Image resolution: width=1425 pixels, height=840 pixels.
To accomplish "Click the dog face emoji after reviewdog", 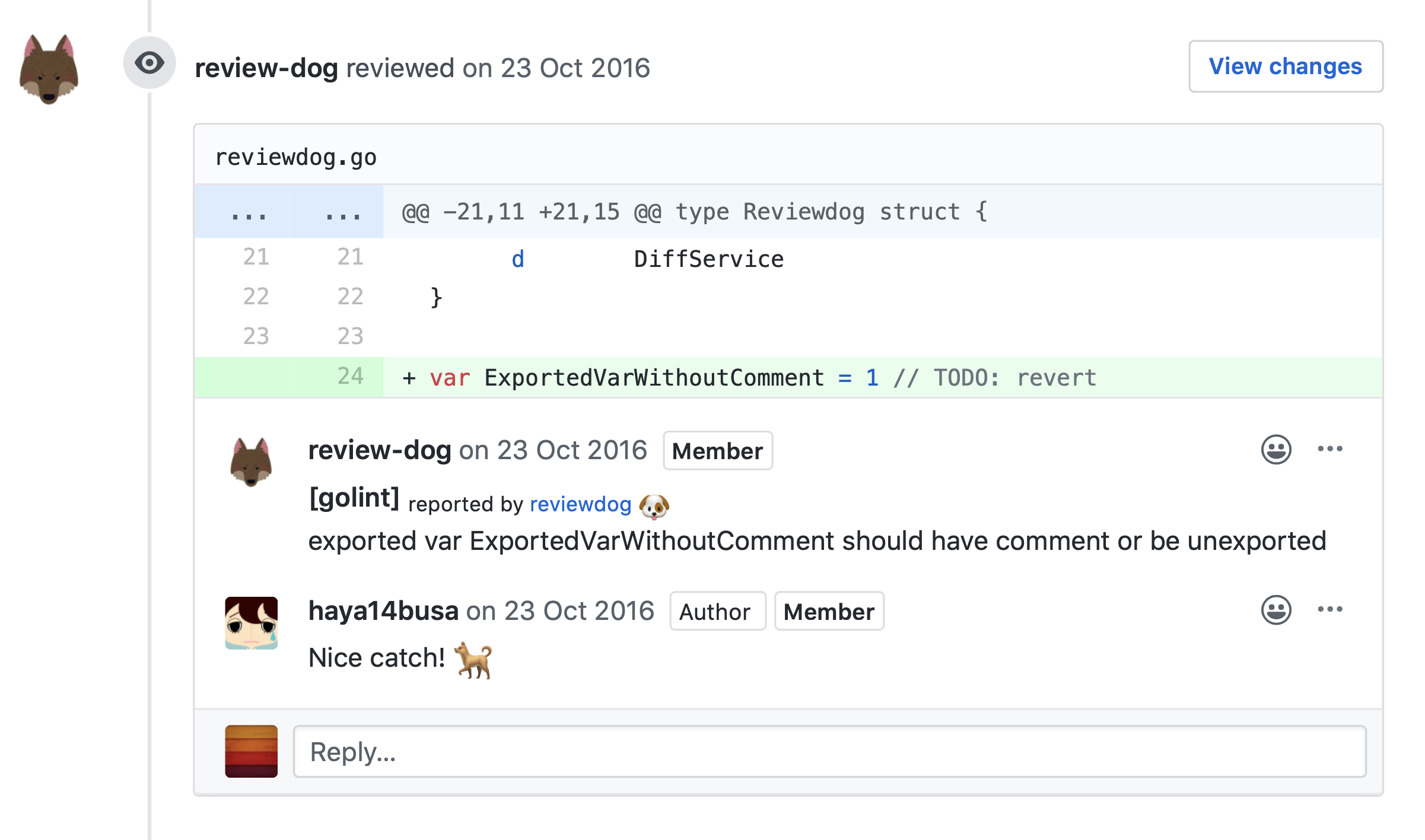I will point(654,506).
